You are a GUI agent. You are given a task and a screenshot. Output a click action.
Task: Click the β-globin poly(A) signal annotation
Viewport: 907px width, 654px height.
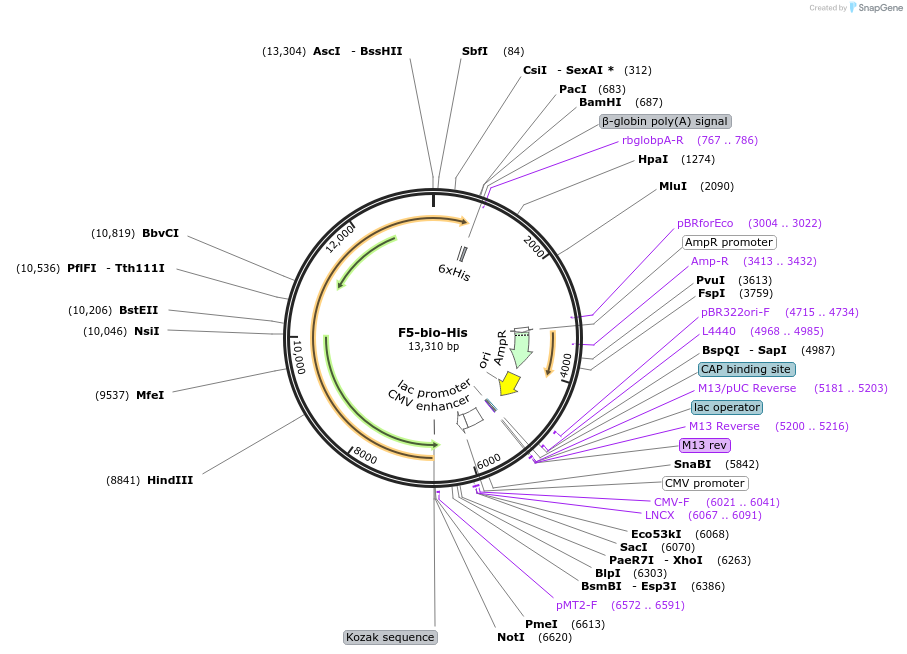[x=665, y=121]
